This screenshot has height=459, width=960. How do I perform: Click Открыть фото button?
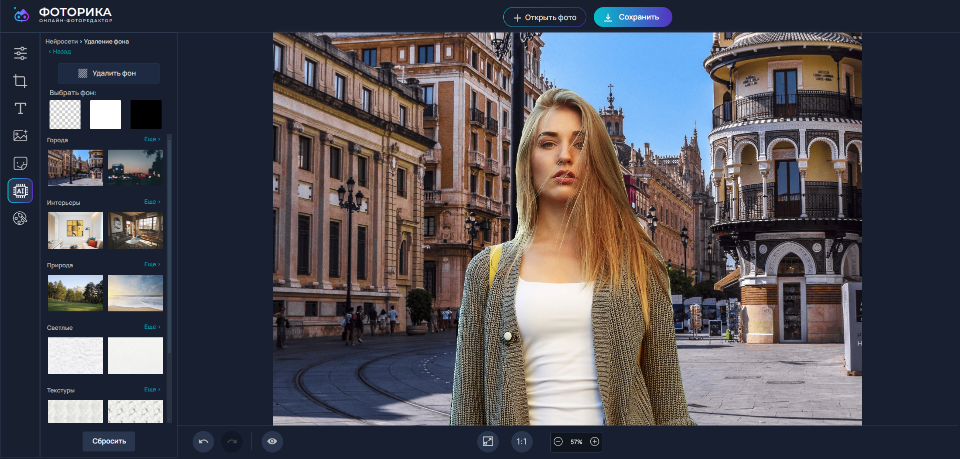click(544, 17)
